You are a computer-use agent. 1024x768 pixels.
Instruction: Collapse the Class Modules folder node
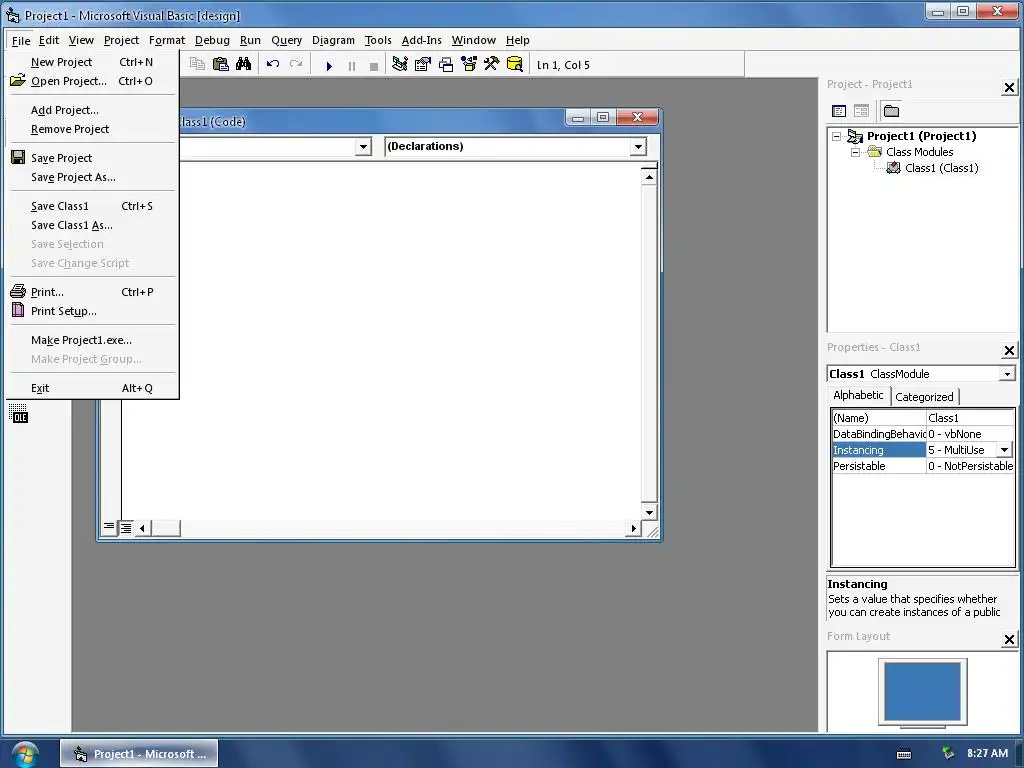point(856,152)
